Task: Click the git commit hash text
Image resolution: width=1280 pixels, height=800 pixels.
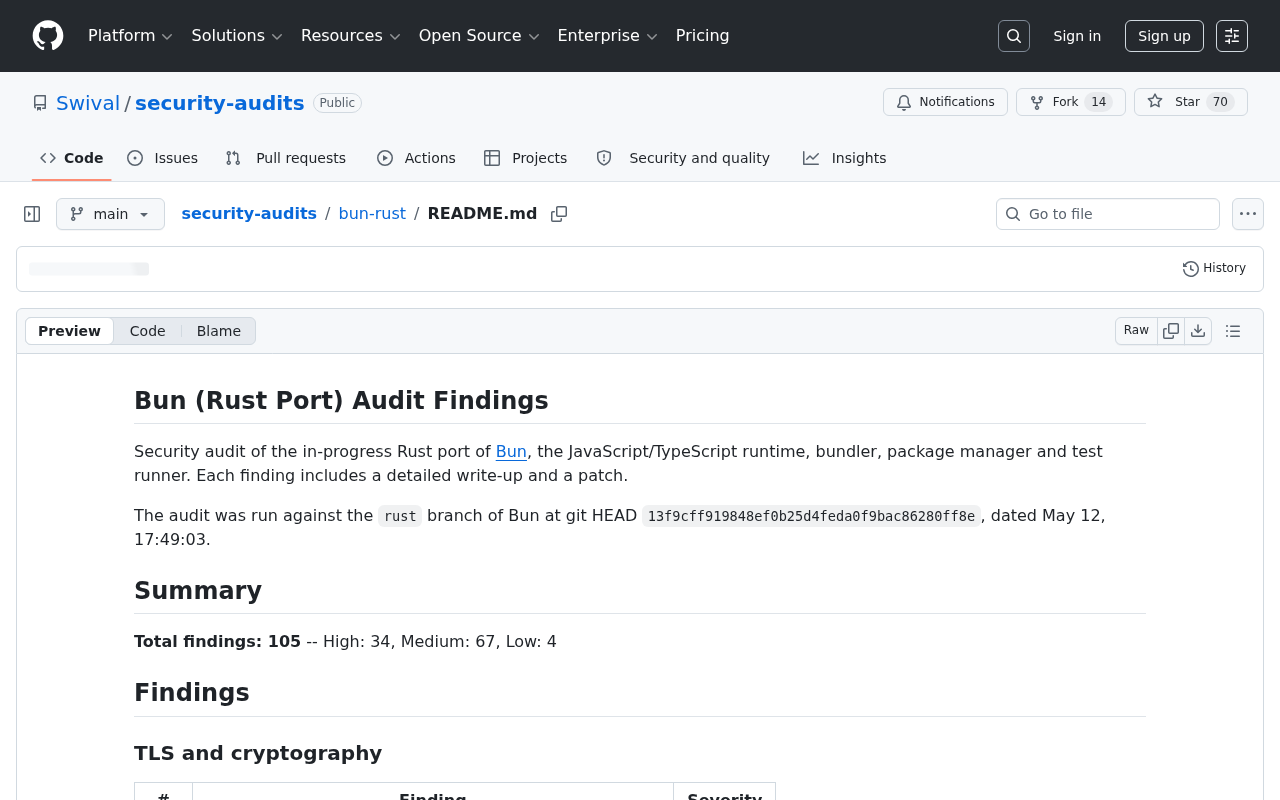Action: click(x=811, y=516)
